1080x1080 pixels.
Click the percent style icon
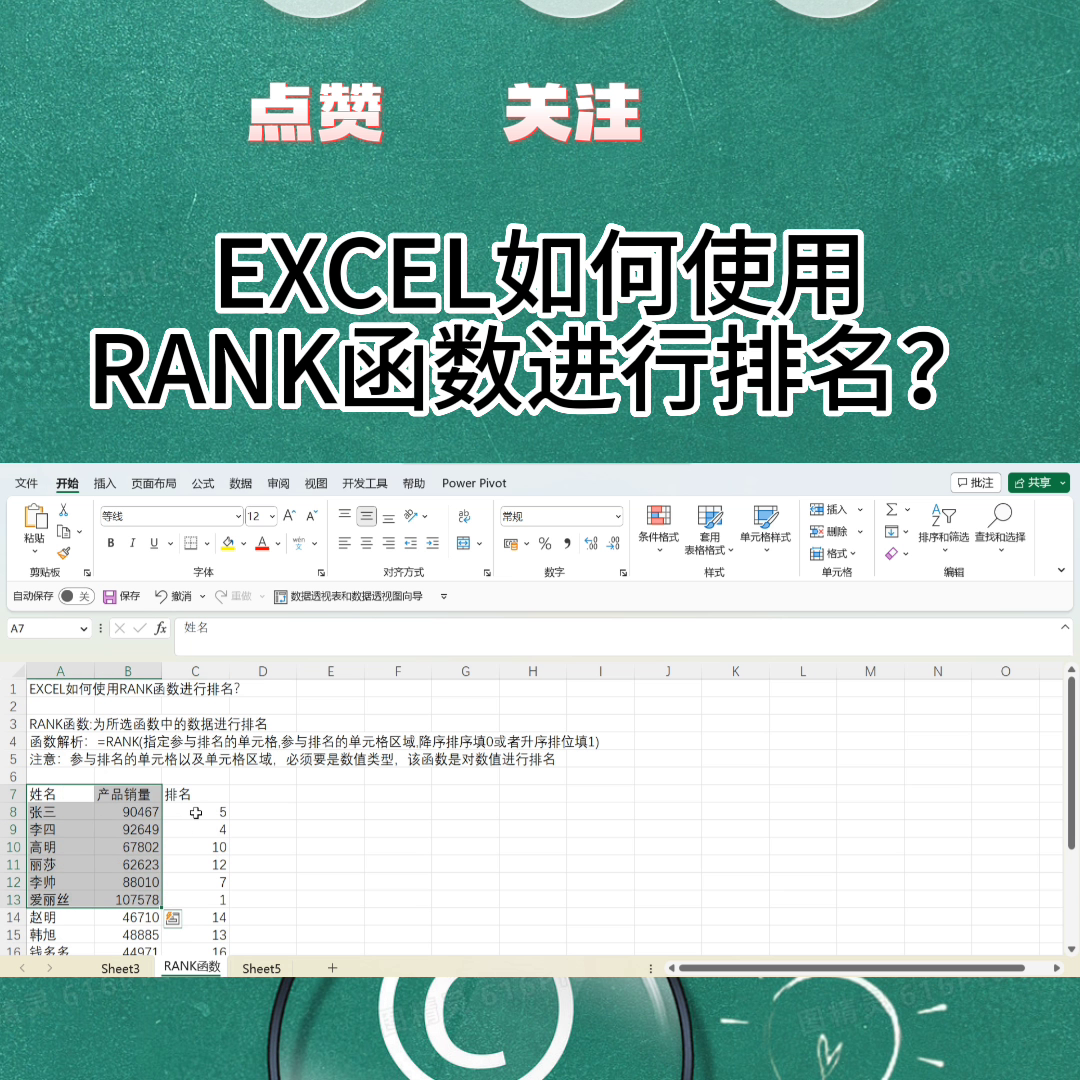(545, 543)
